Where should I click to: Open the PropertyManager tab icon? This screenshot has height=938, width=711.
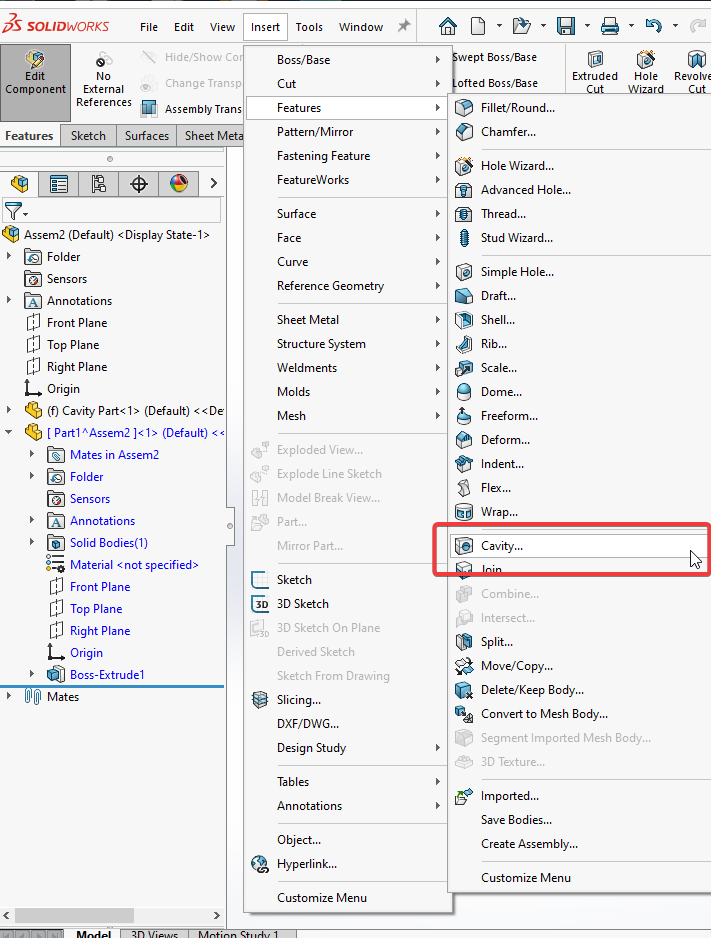[59, 184]
